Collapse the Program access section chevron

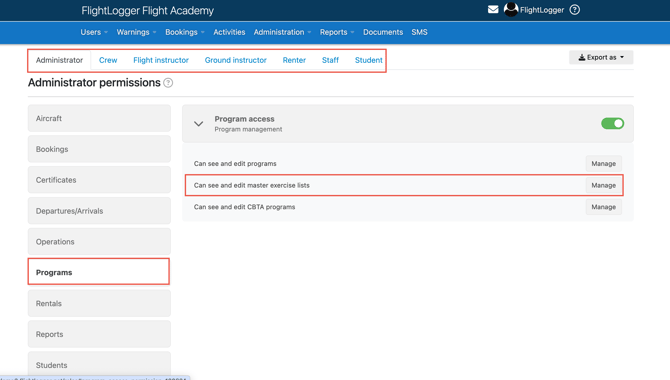click(198, 124)
